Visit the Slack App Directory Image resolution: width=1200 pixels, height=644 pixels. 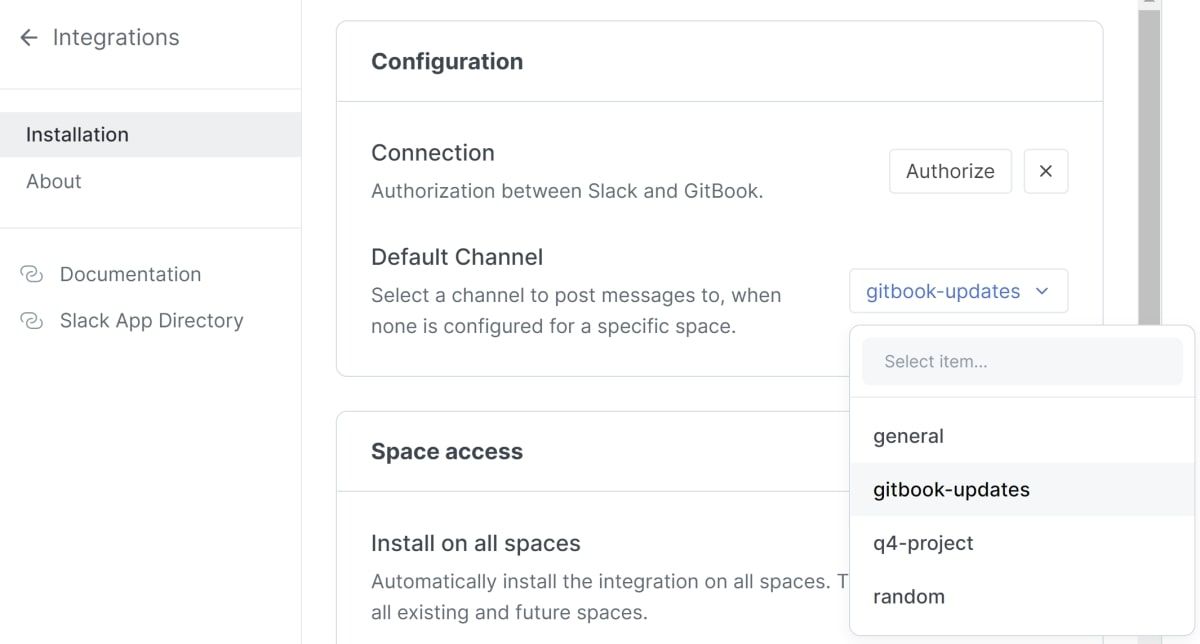point(152,320)
